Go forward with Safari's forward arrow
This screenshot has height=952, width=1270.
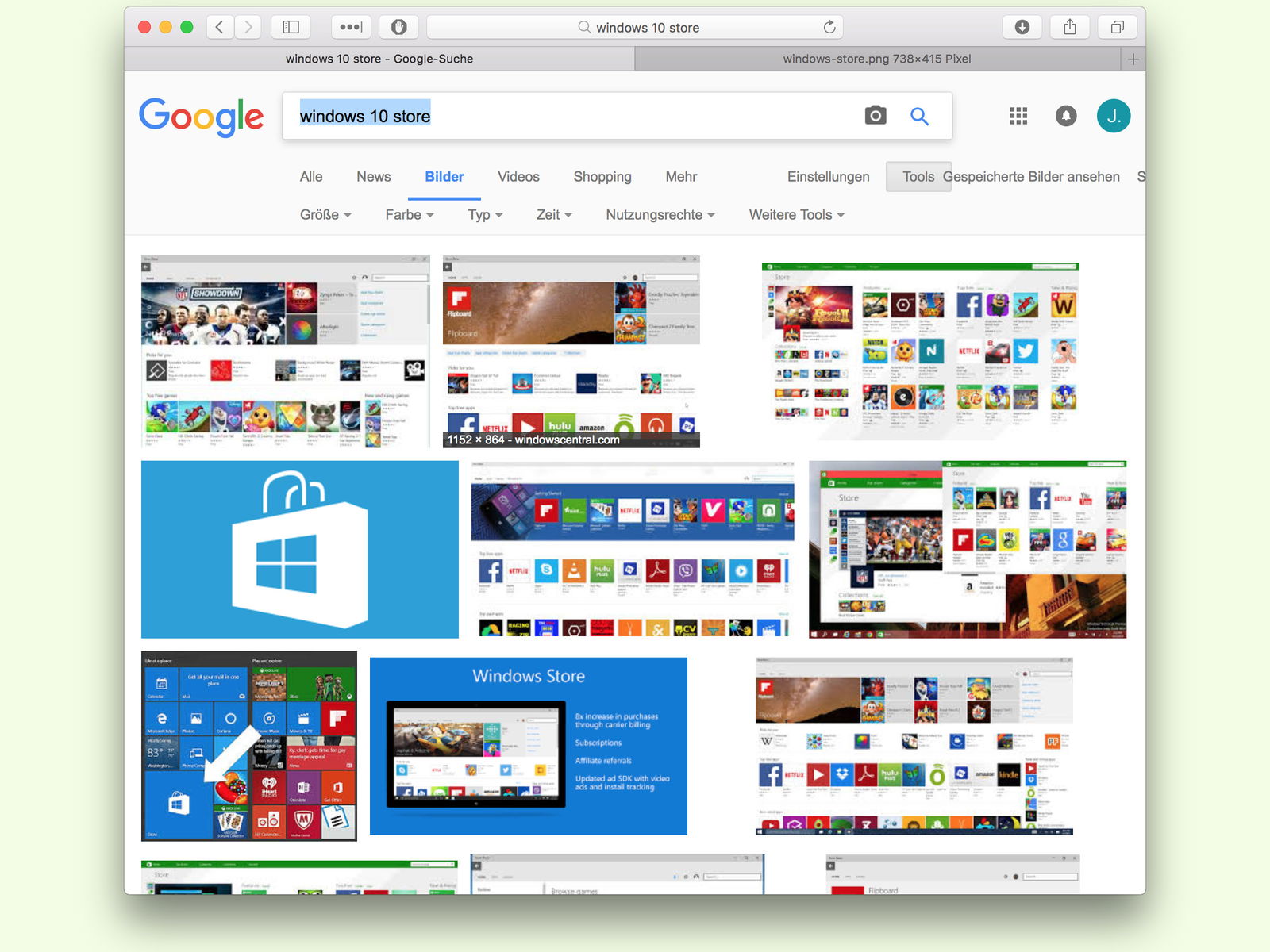pyautogui.click(x=248, y=27)
